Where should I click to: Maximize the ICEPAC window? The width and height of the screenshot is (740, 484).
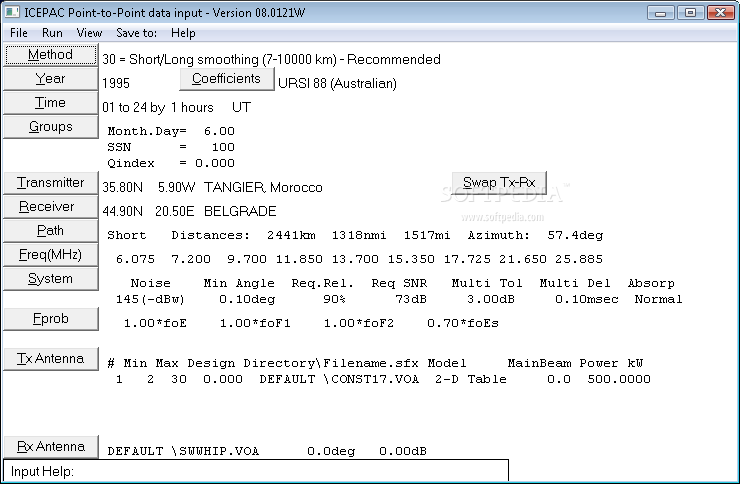[x=690, y=13]
